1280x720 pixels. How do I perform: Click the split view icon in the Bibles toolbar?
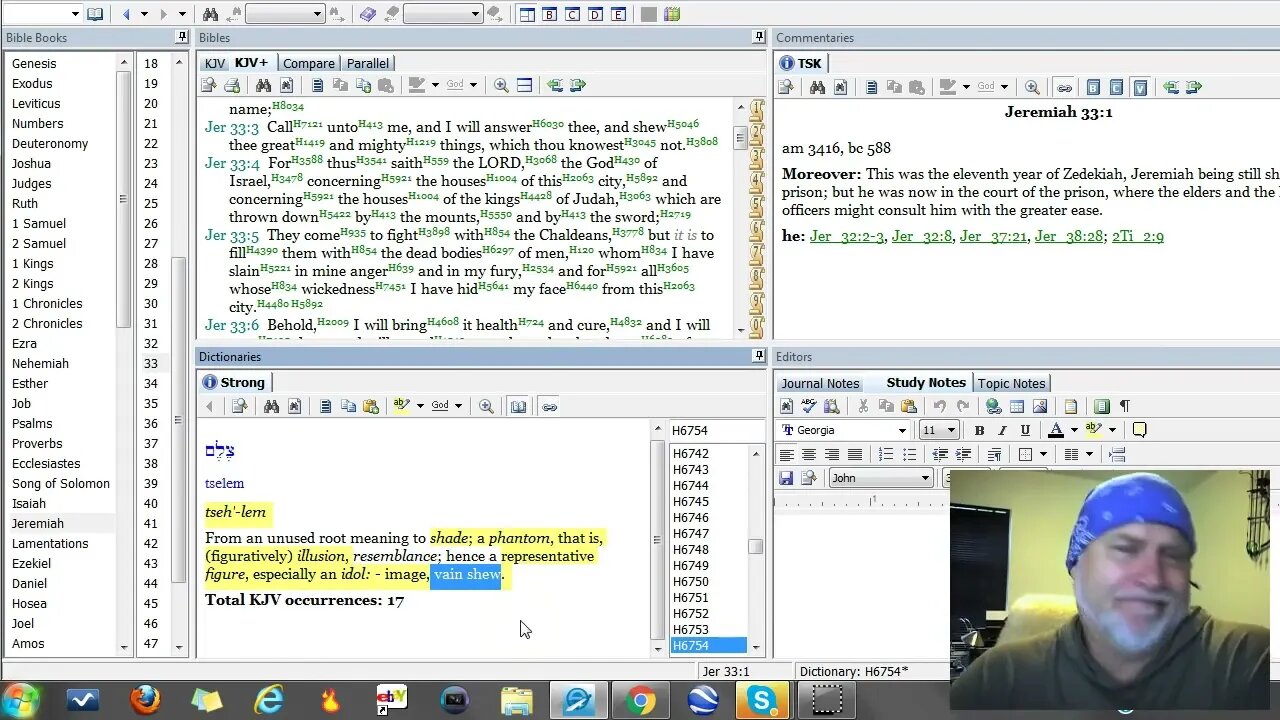[524, 86]
